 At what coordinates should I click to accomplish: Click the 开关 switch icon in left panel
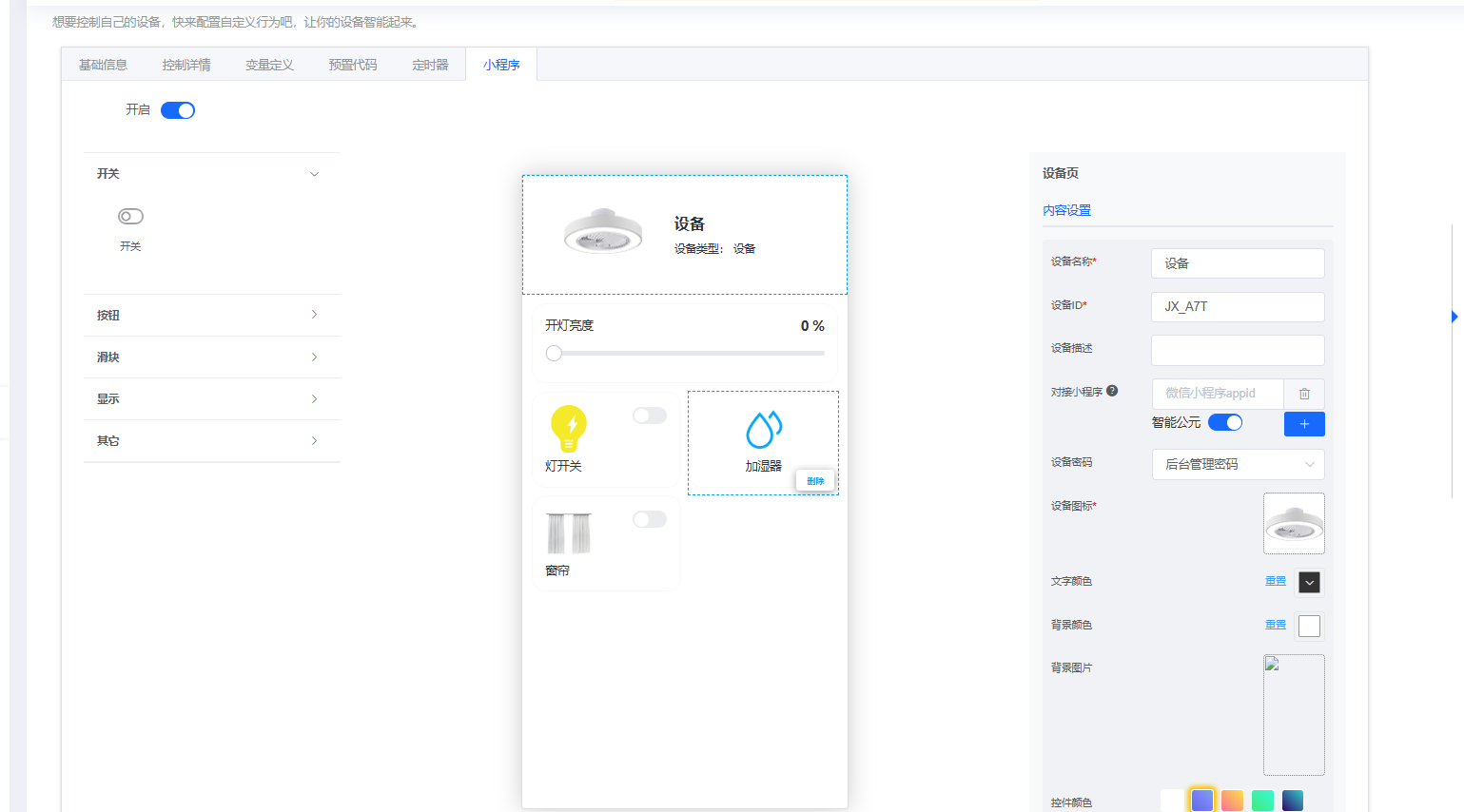pos(130,216)
